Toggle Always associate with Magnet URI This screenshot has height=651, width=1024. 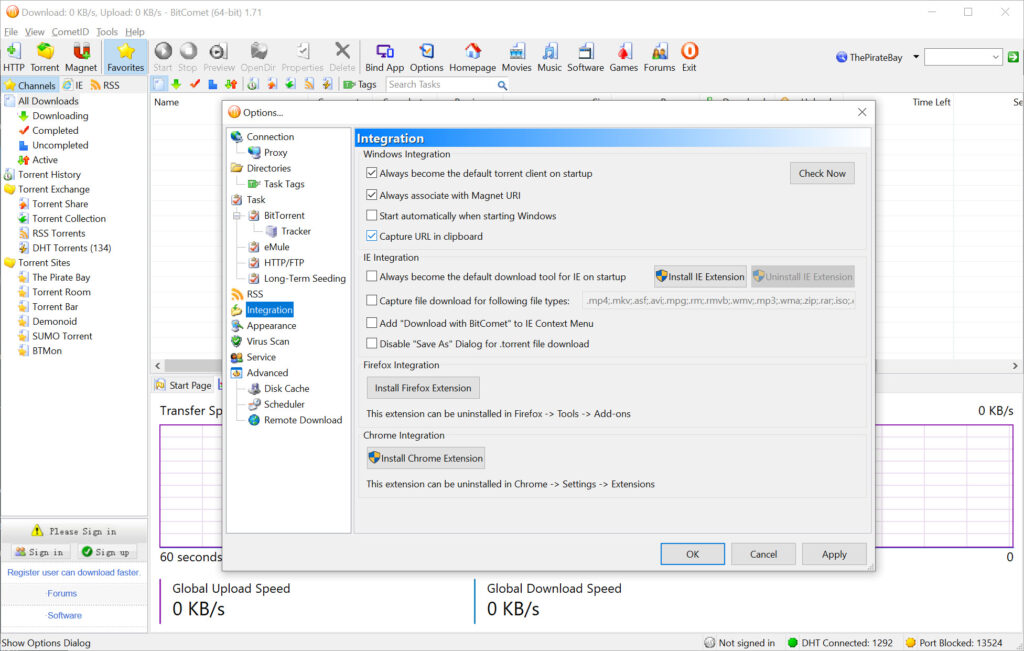coord(372,195)
